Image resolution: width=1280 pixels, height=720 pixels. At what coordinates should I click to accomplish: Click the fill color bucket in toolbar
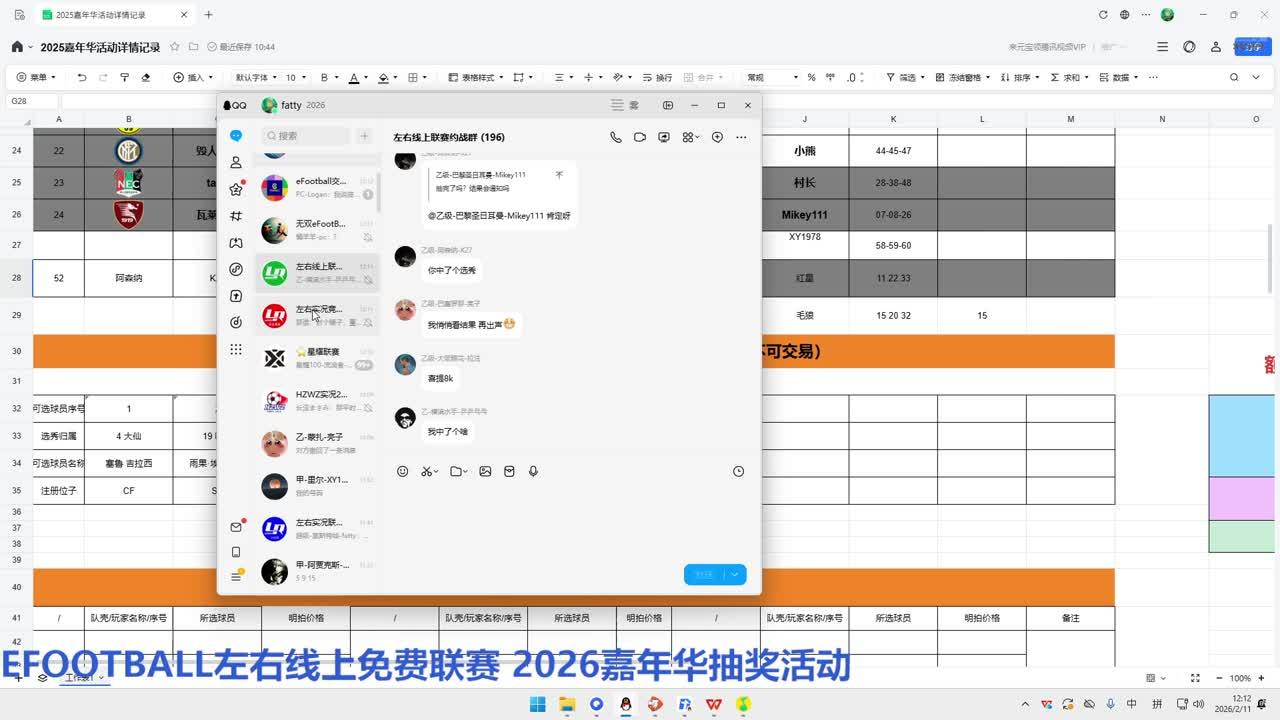pyautogui.click(x=383, y=77)
